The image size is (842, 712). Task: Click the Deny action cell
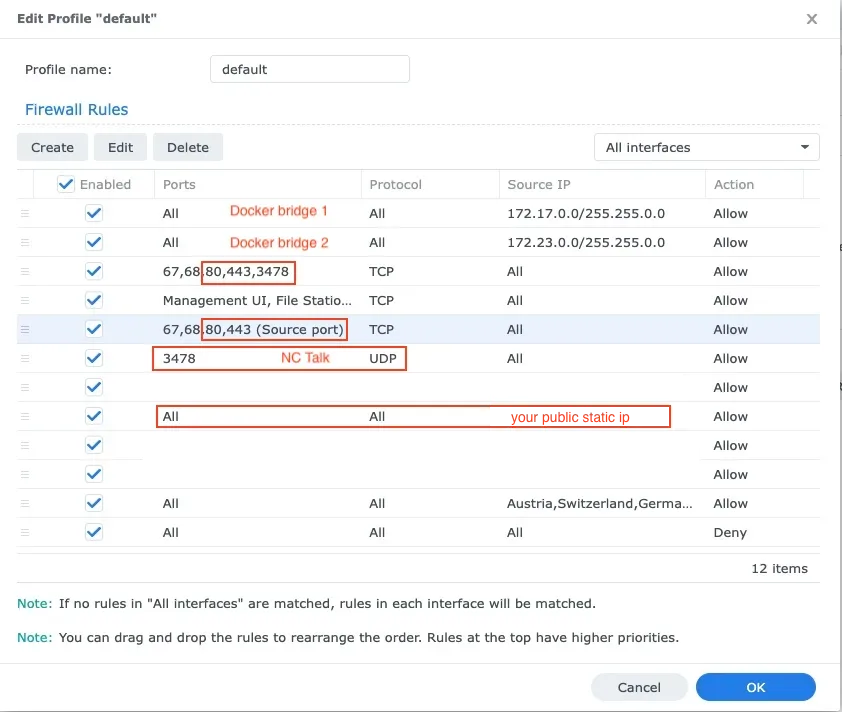730,533
